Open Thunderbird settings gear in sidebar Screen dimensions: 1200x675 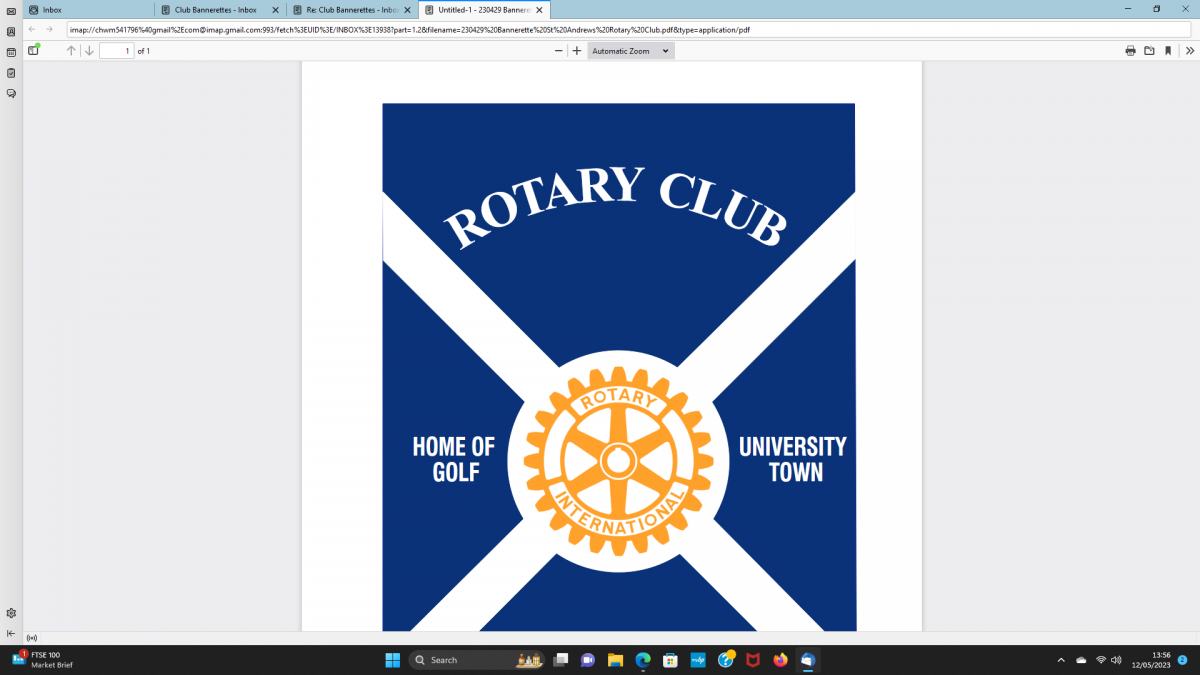[11, 613]
